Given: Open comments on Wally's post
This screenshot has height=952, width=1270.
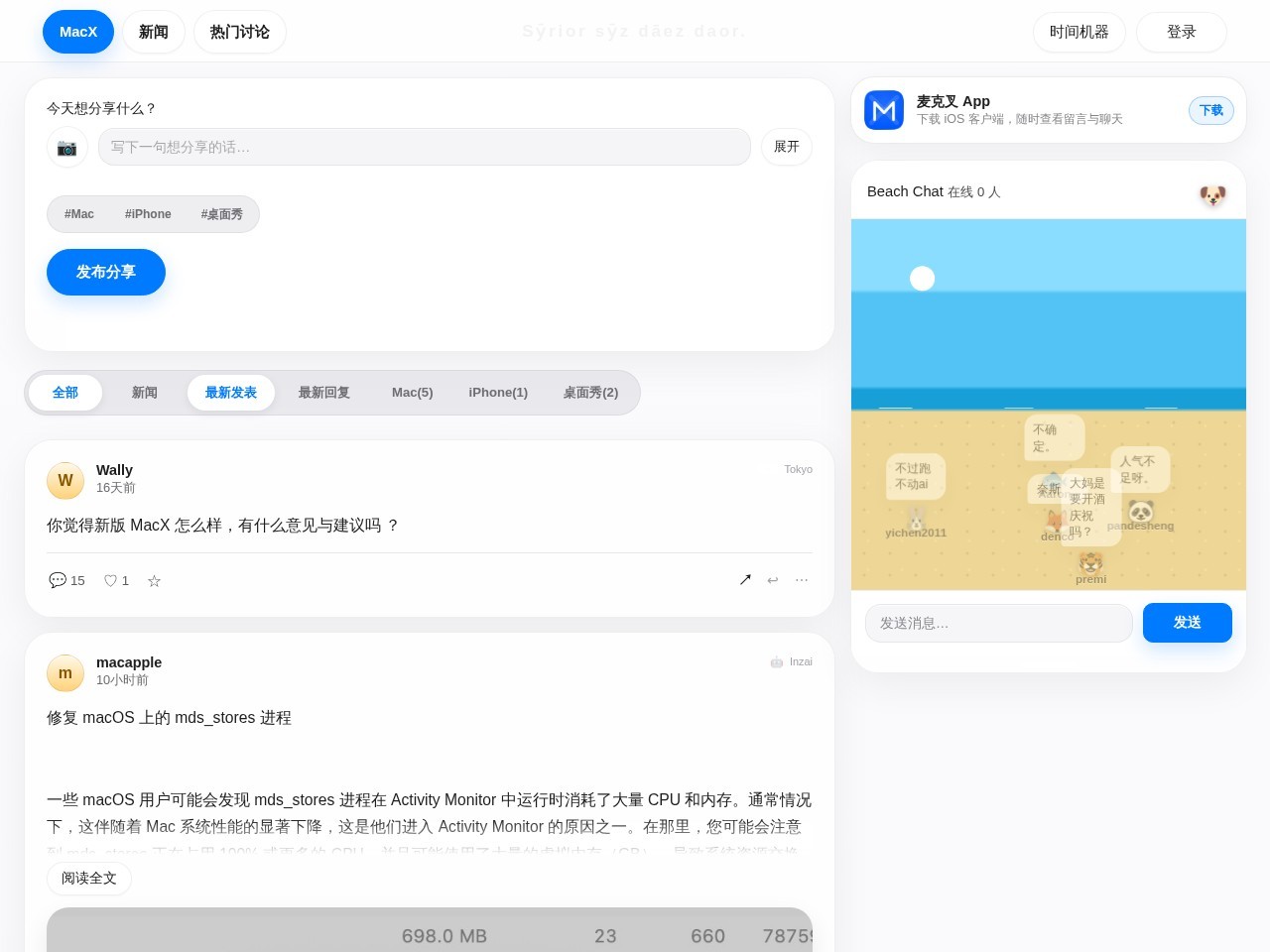Looking at the screenshot, I should point(66,580).
